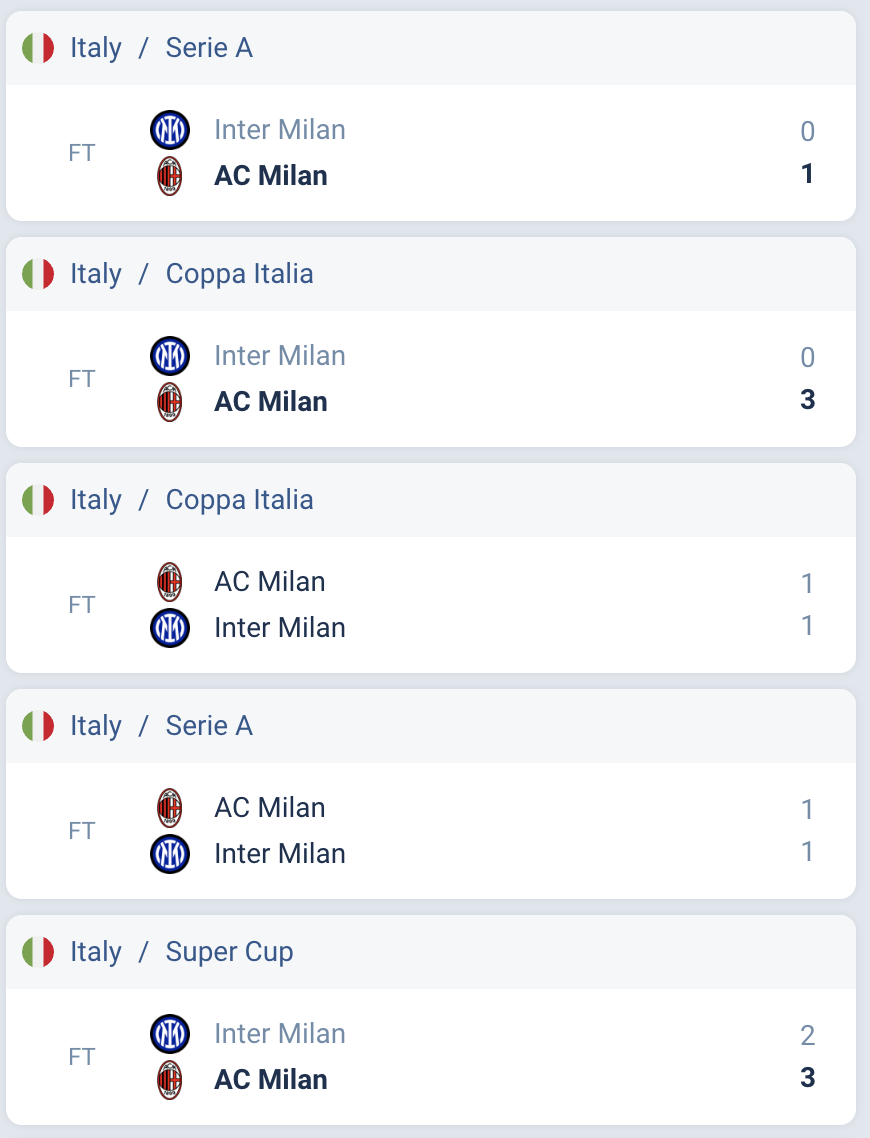Click AC Milan crest in Serie A 1-1 match

(170, 808)
